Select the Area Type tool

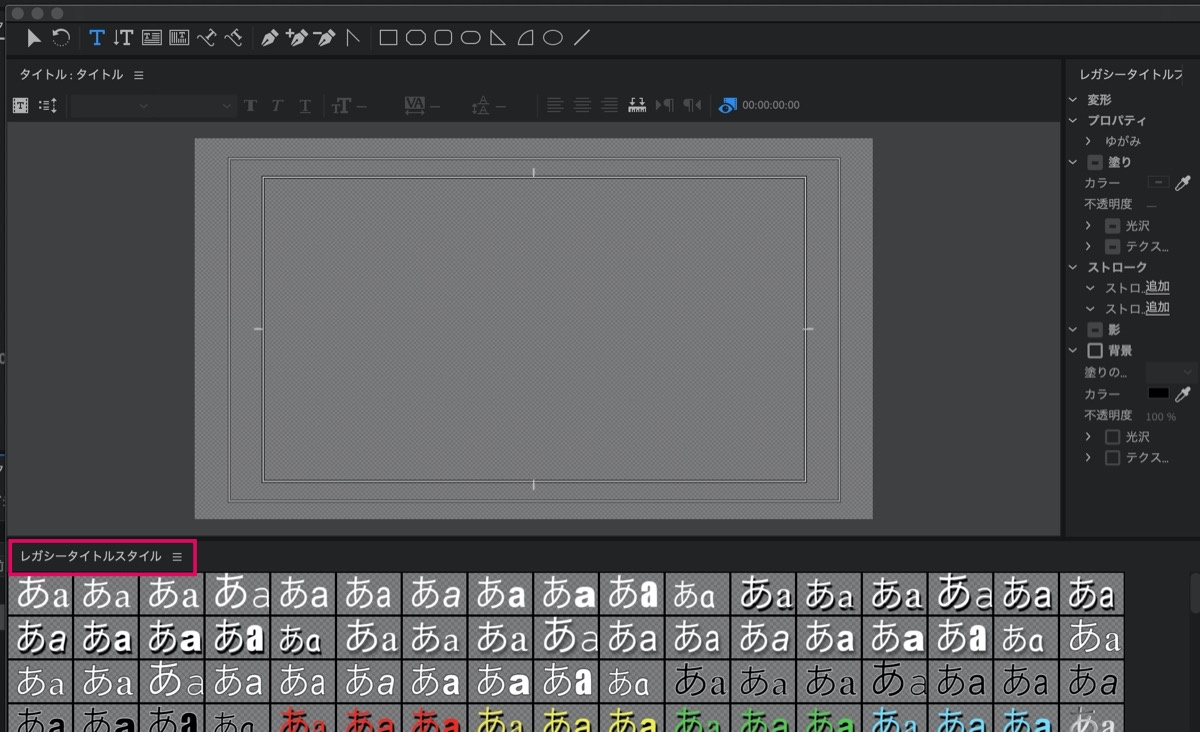pyautogui.click(x=152, y=38)
